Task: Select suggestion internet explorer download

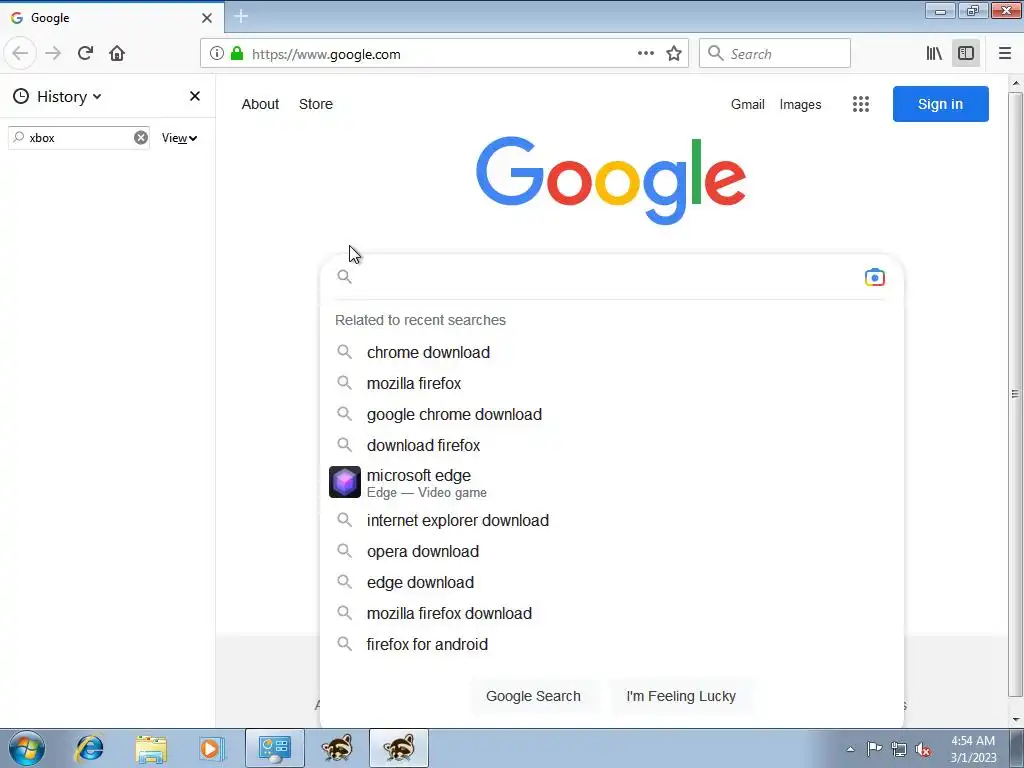Action: (611, 520)
